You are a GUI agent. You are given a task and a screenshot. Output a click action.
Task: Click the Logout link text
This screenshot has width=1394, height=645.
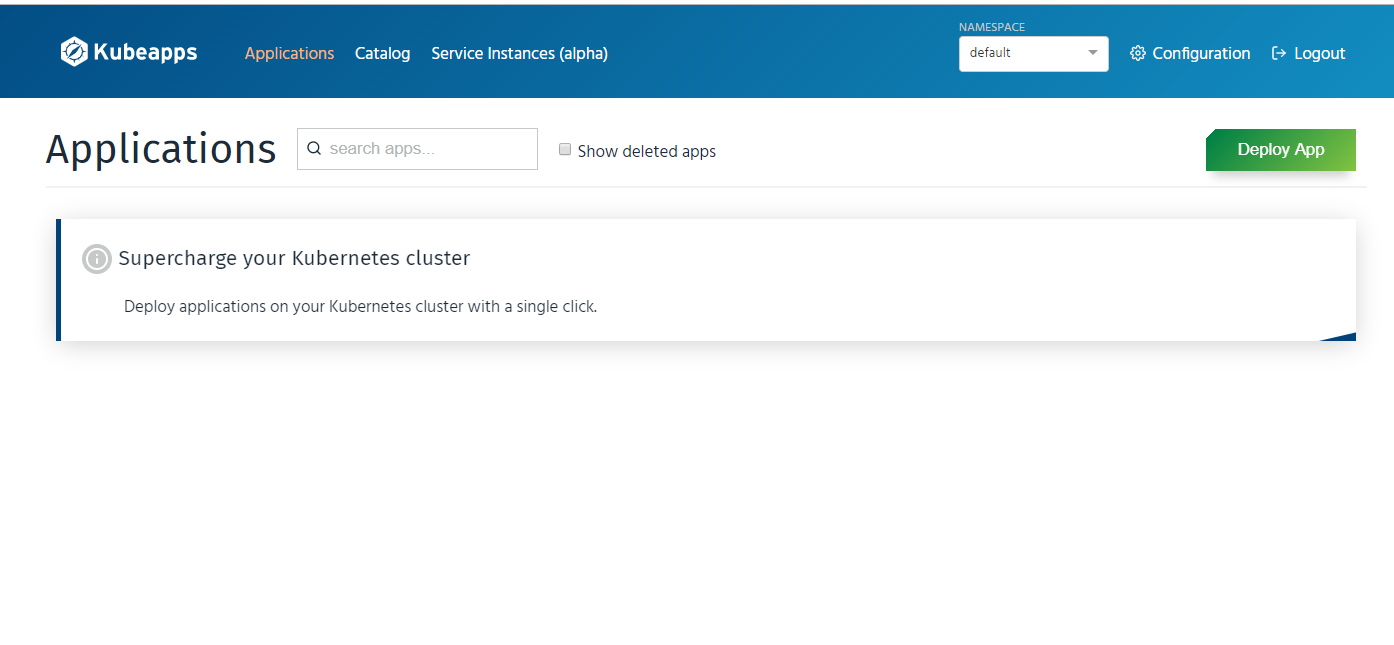tap(1320, 53)
